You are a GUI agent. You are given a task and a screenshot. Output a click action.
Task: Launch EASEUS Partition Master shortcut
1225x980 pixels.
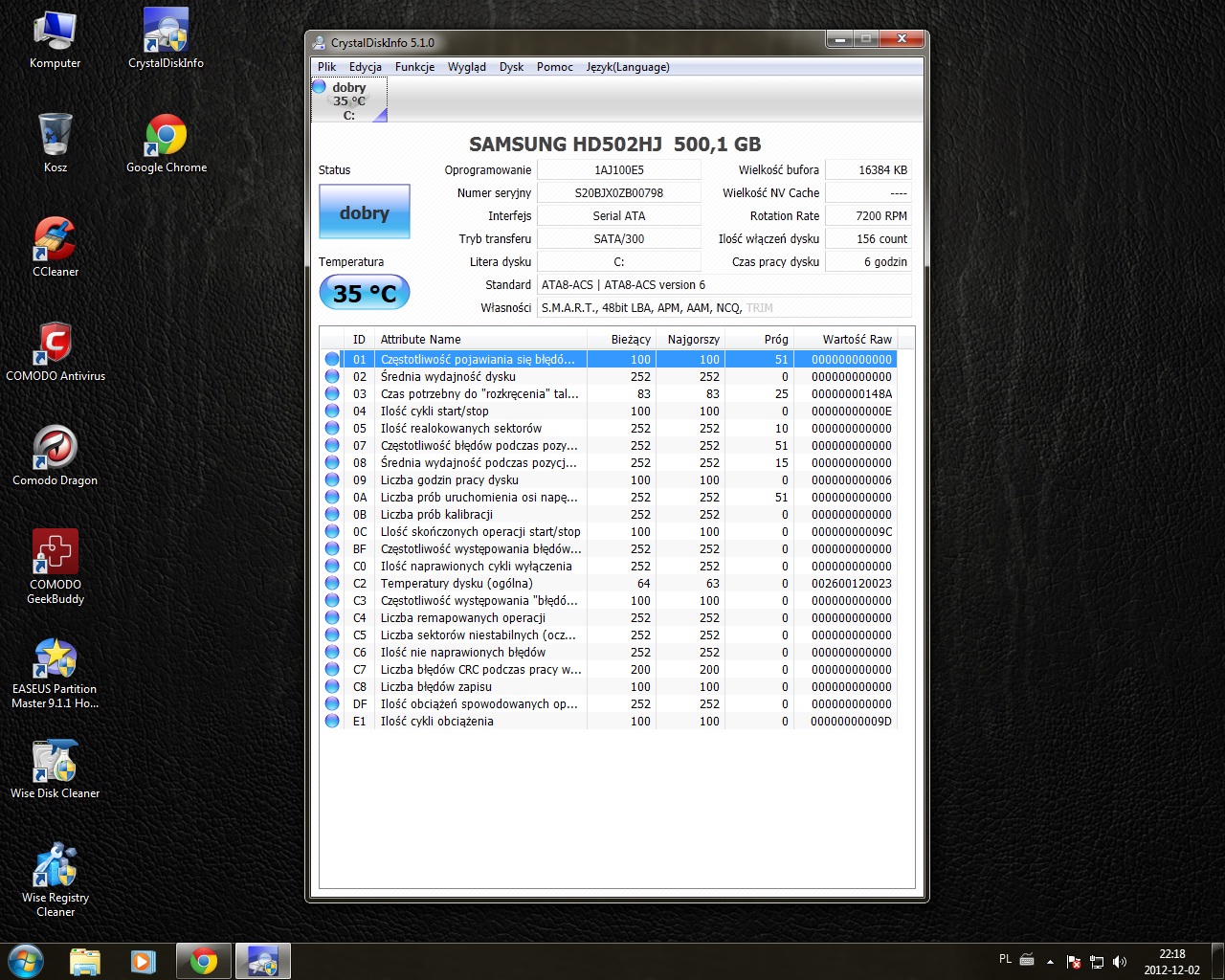pos(55,672)
